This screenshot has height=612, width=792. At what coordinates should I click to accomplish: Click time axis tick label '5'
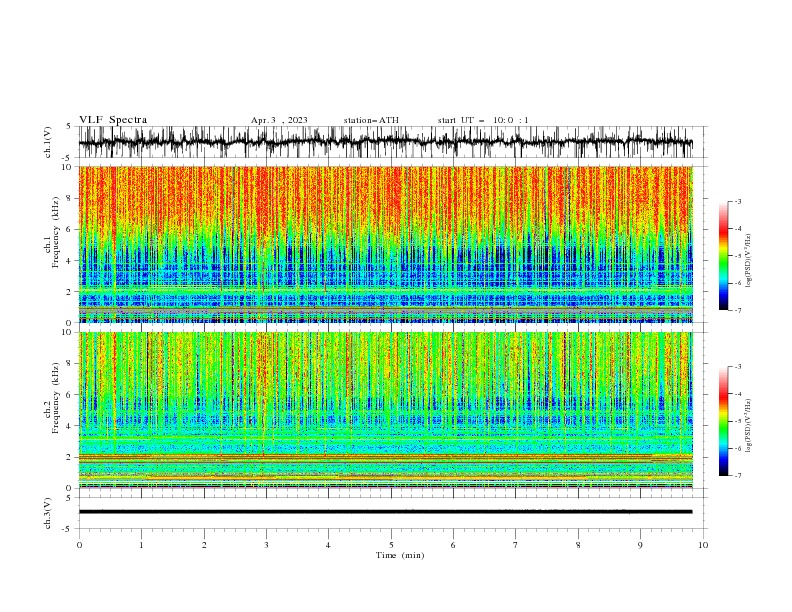(391, 545)
